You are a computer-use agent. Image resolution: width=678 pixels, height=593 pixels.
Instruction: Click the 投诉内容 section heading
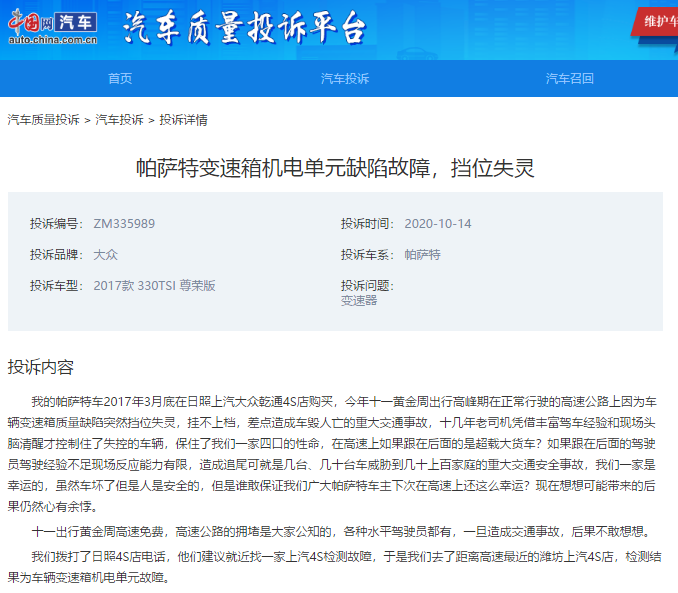41,367
